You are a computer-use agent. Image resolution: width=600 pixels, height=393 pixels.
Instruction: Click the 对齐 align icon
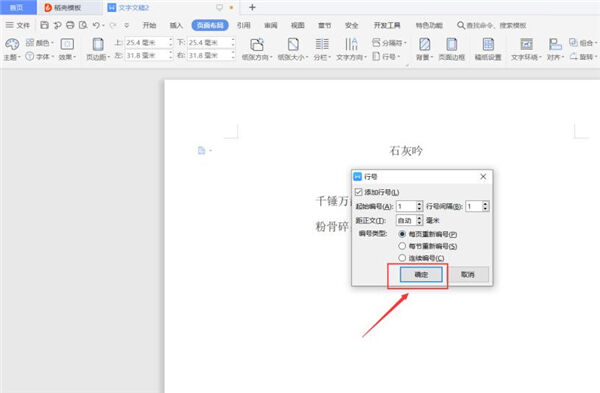click(555, 44)
